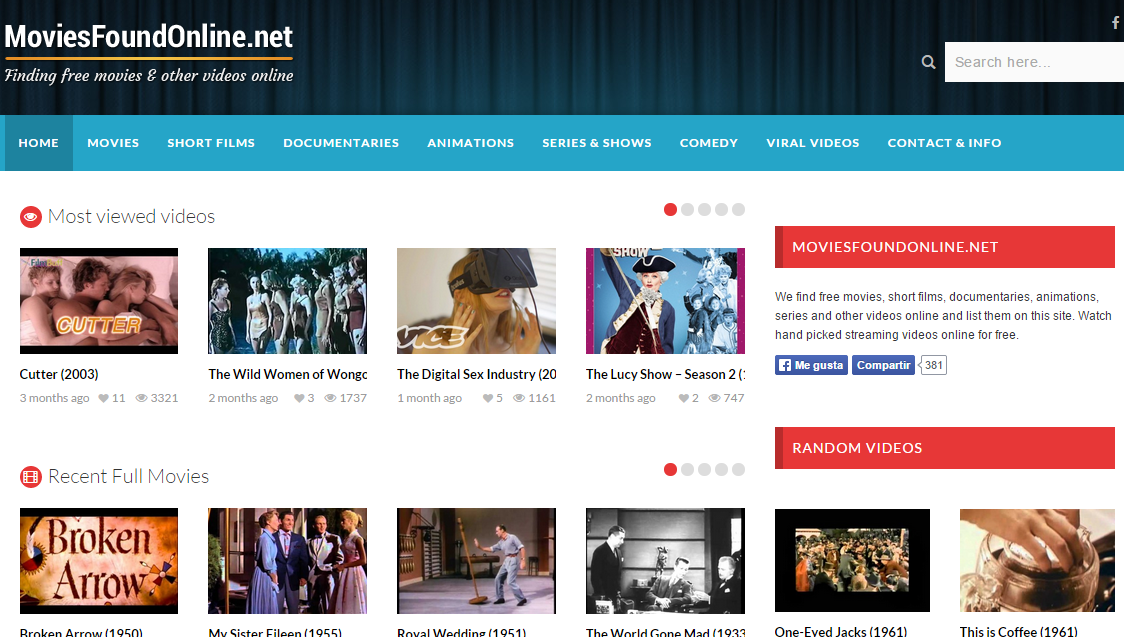Open the Viral Videos menu
Viewport: 1124px width, 640px height.
(813, 143)
